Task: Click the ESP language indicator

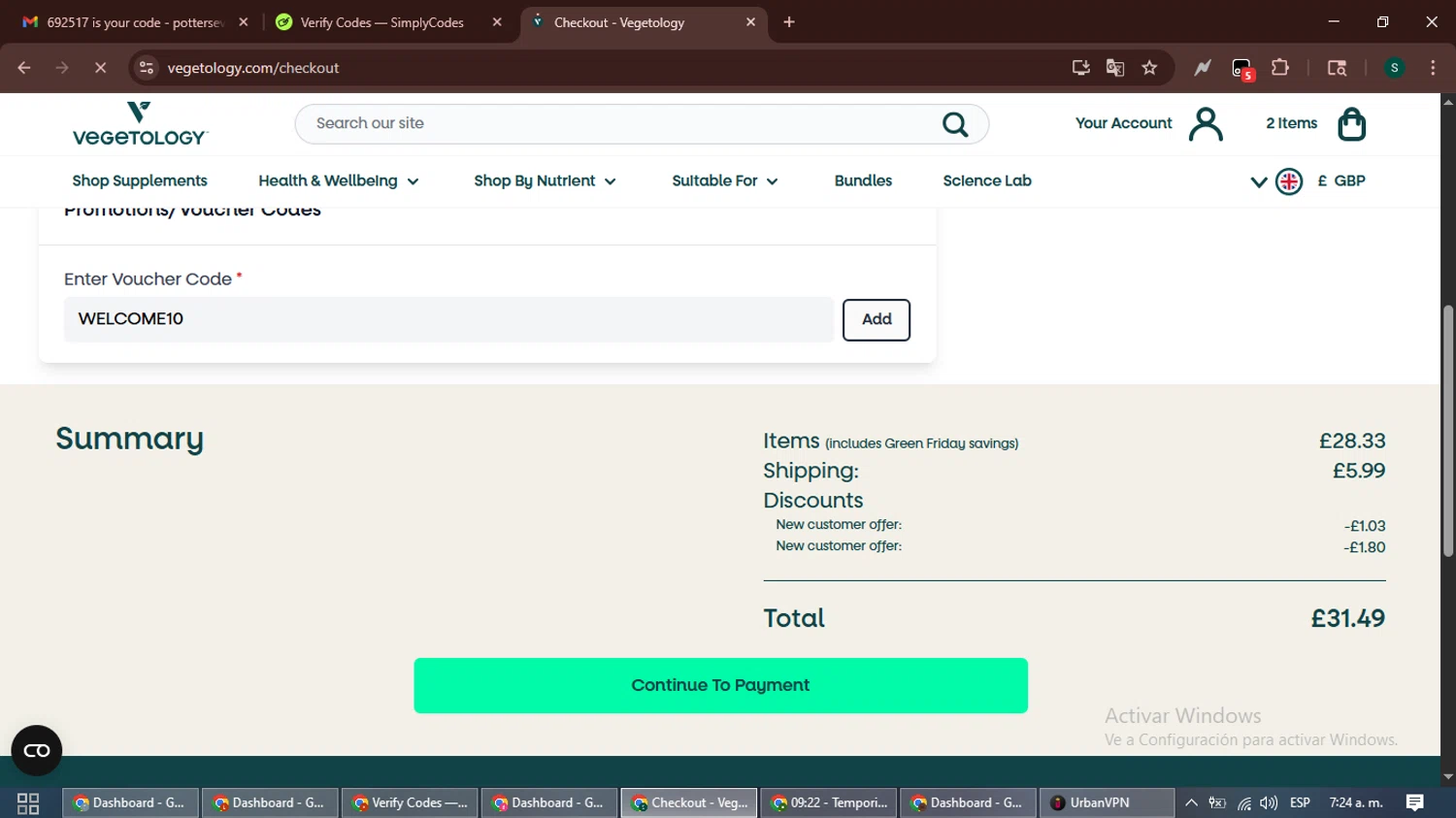Action: click(1300, 802)
